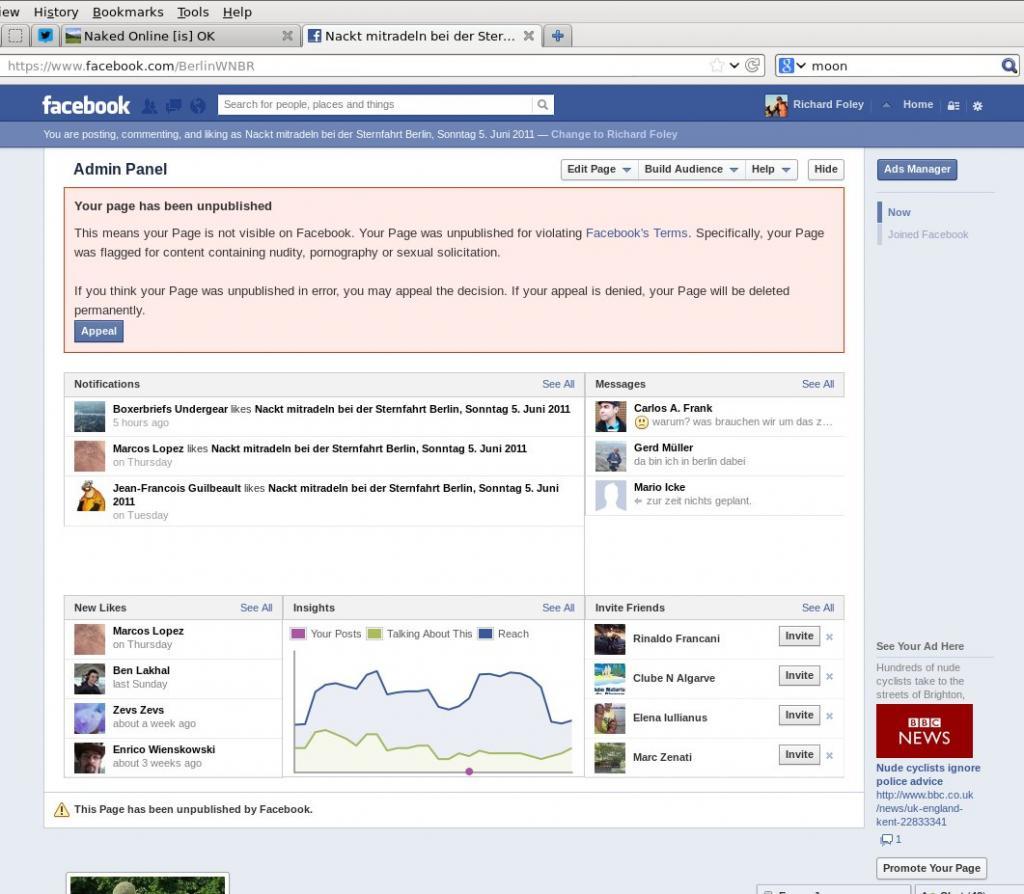
Task: Bookmark this page with star icon
Action: (717, 65)
